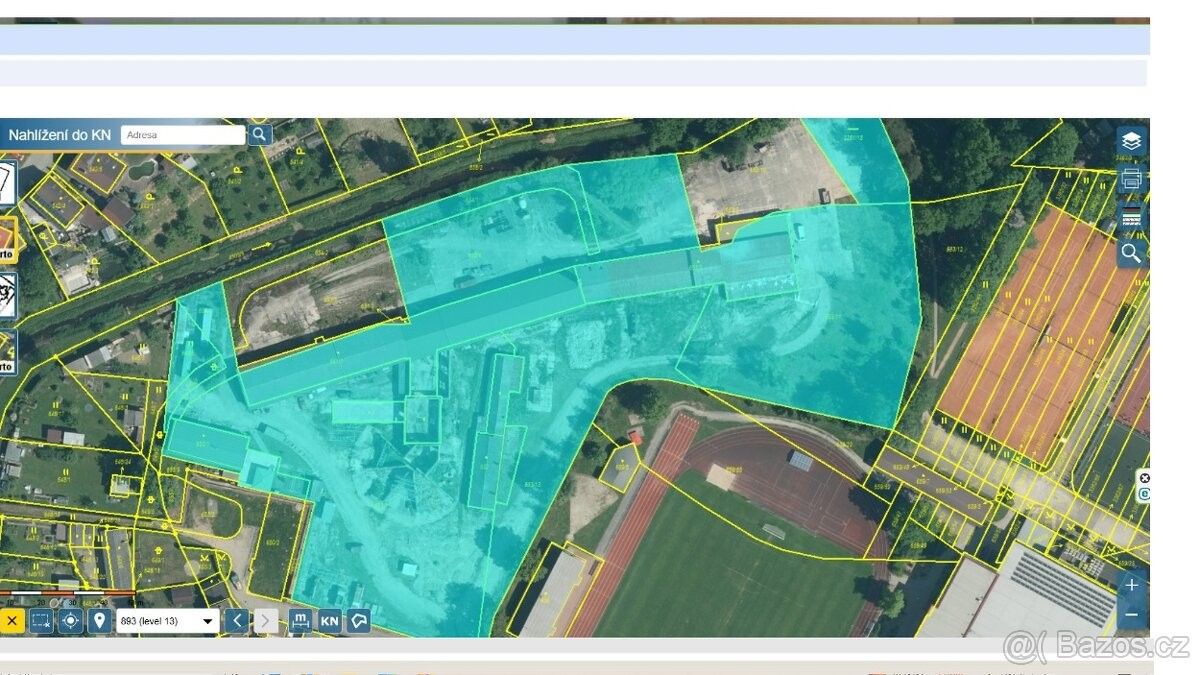The width and height of the screenshot is (1200, 675).
Task: Click the Adresa search input field
Action: point(182,134)
